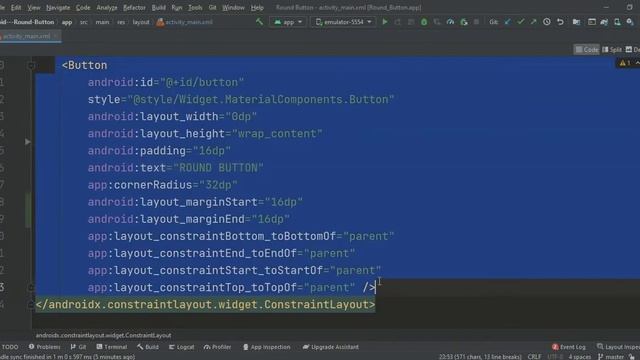Open the View menu
The width and height of the screenshot is (640, 360).
tap(34, 7)
